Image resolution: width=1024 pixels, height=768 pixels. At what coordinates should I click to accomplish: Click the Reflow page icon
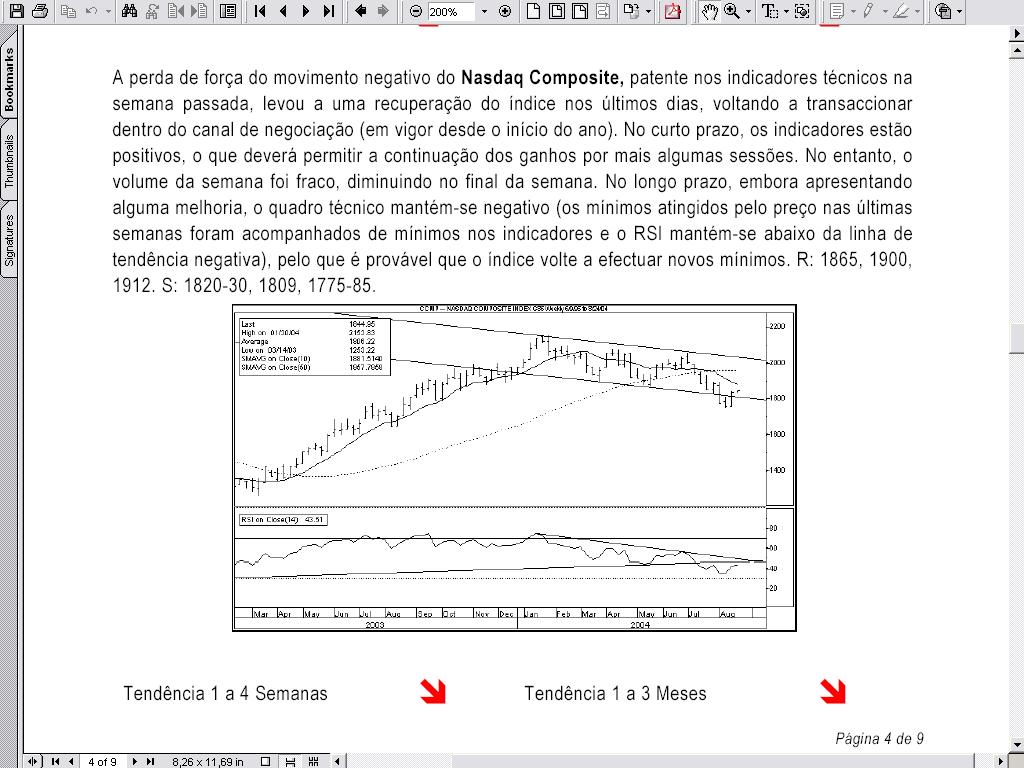pyautogui.click(x=603, y=10)
